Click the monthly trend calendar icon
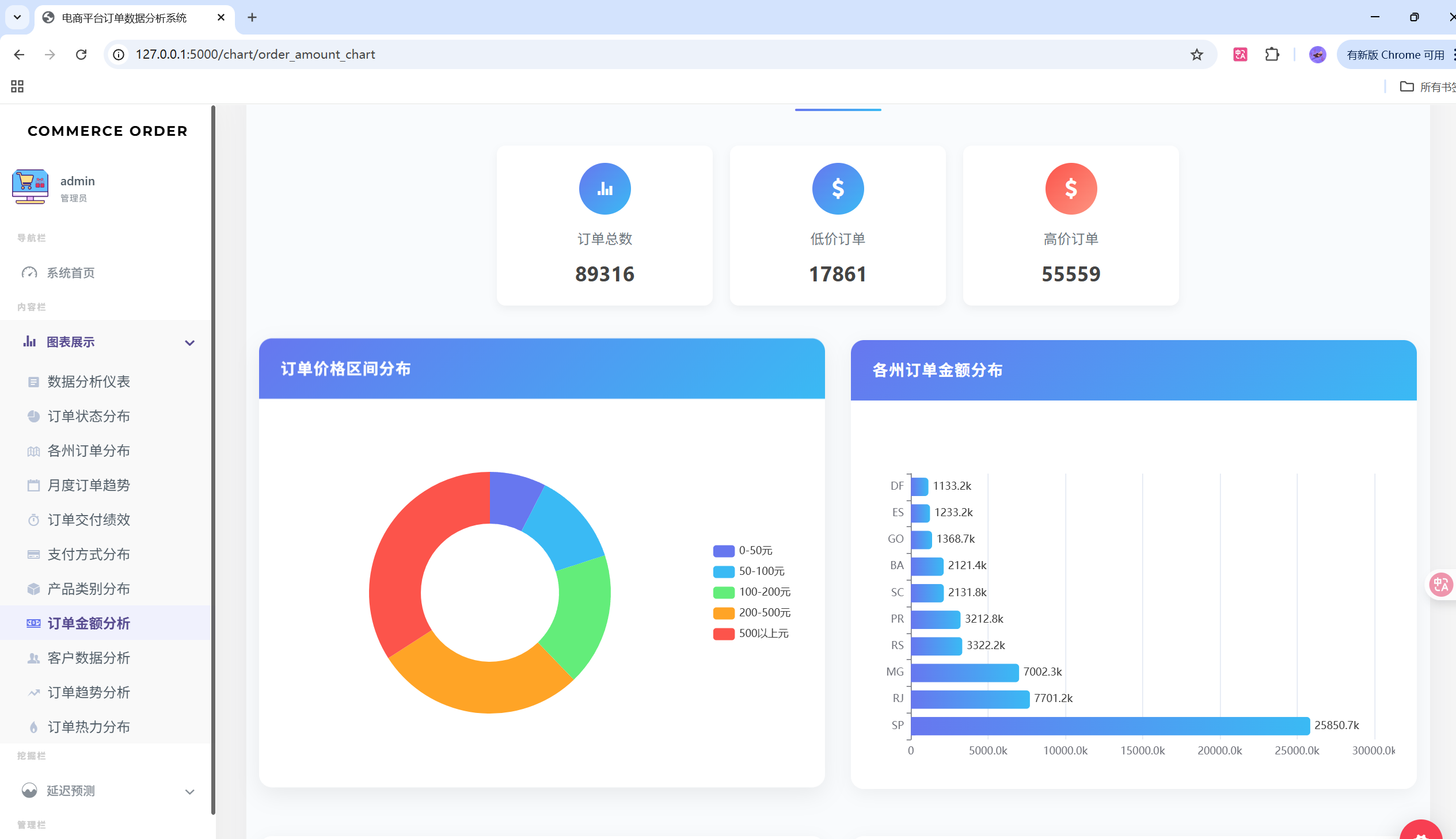 33,485
